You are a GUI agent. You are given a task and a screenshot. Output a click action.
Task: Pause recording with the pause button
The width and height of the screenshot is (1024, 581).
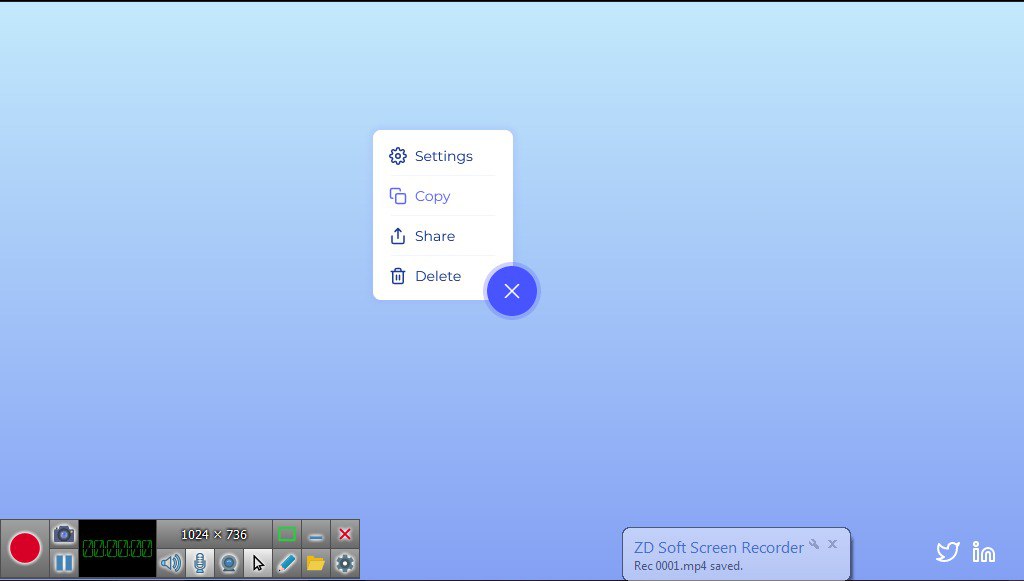point(64,563)
